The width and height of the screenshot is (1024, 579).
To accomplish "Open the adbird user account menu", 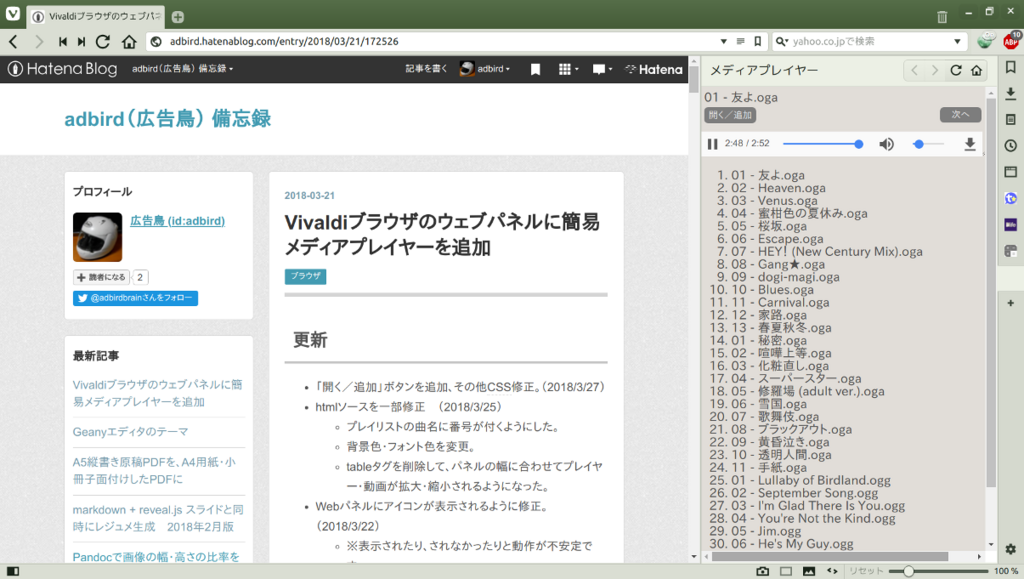I will coord(485,69).
